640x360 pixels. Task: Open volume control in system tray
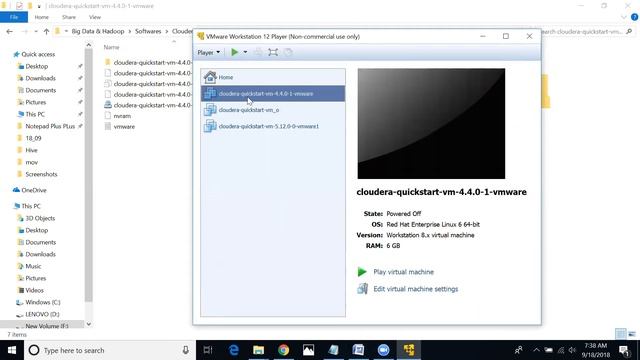(572, 350)
